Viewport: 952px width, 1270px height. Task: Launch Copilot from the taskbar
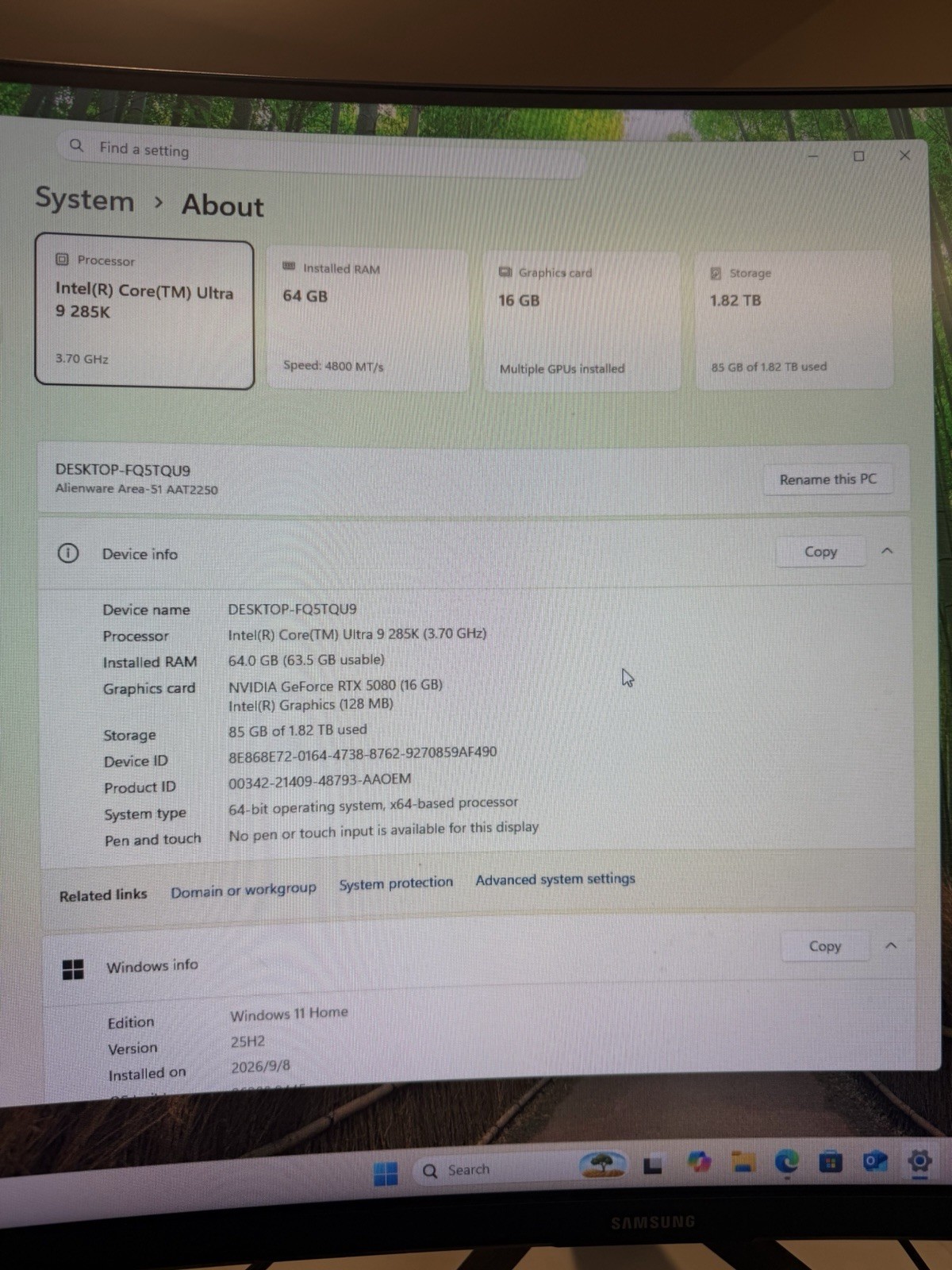pyautogui.click(x=699, y=1162)
